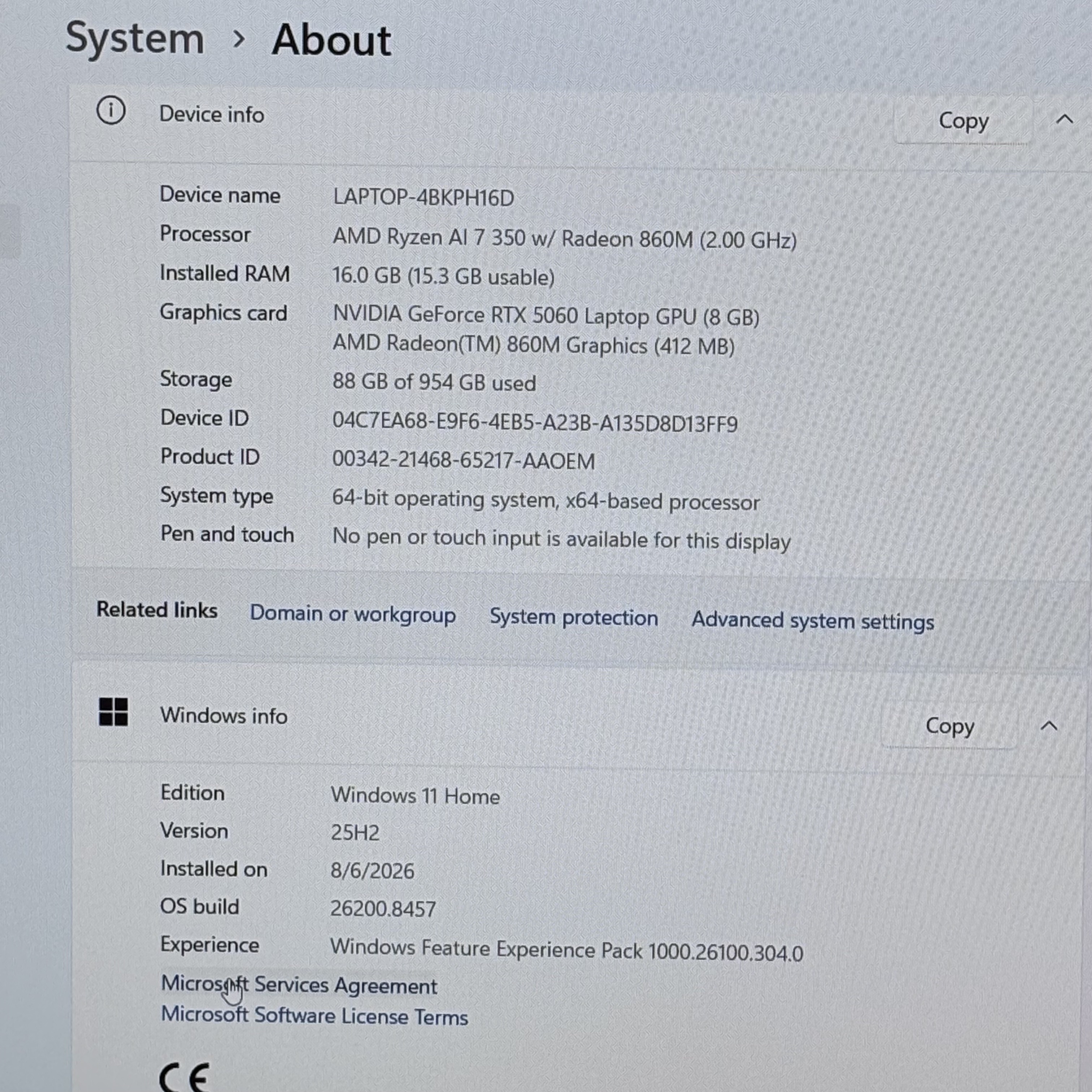Click the Windows info section header label
Screen dimensions: 1092x1092
[x=224, y=716]
